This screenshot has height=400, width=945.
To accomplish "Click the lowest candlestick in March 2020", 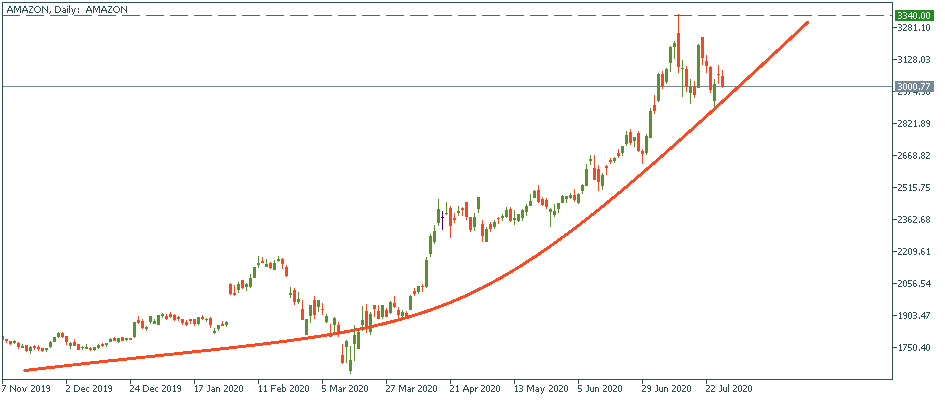I will [351, 355].
